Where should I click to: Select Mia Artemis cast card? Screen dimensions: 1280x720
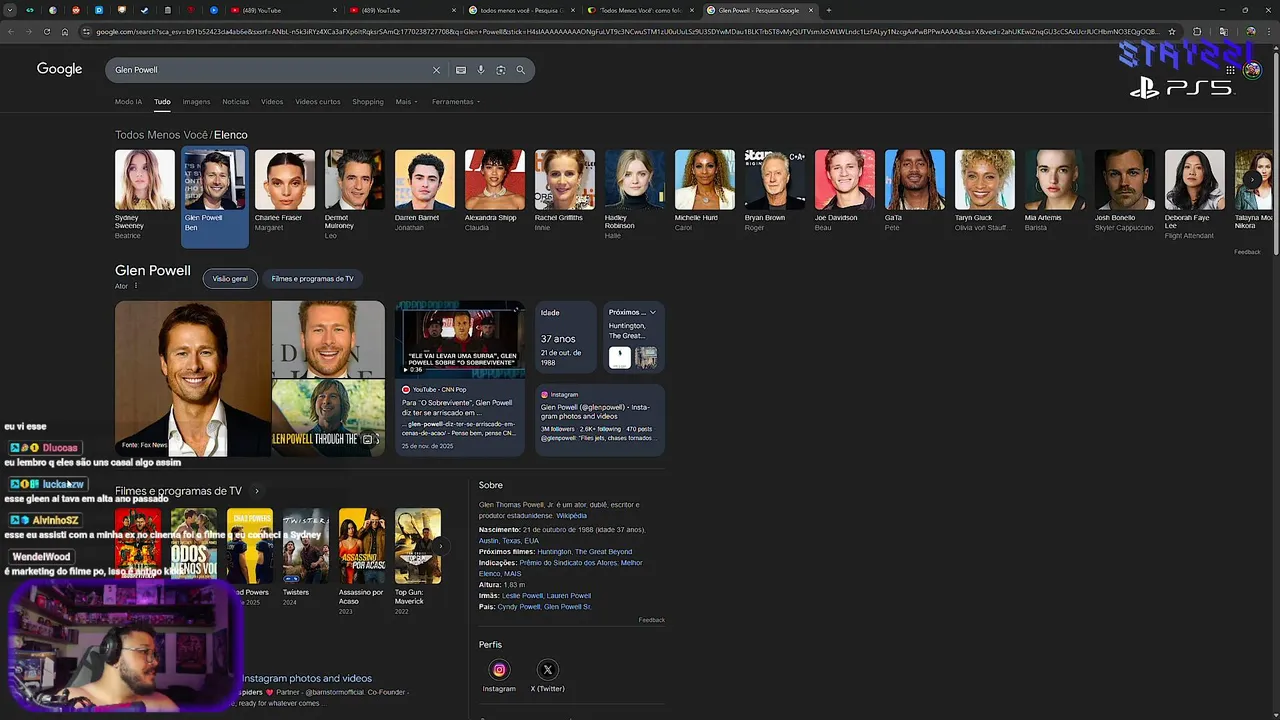pyautogui.click(x=1055, y=192)
